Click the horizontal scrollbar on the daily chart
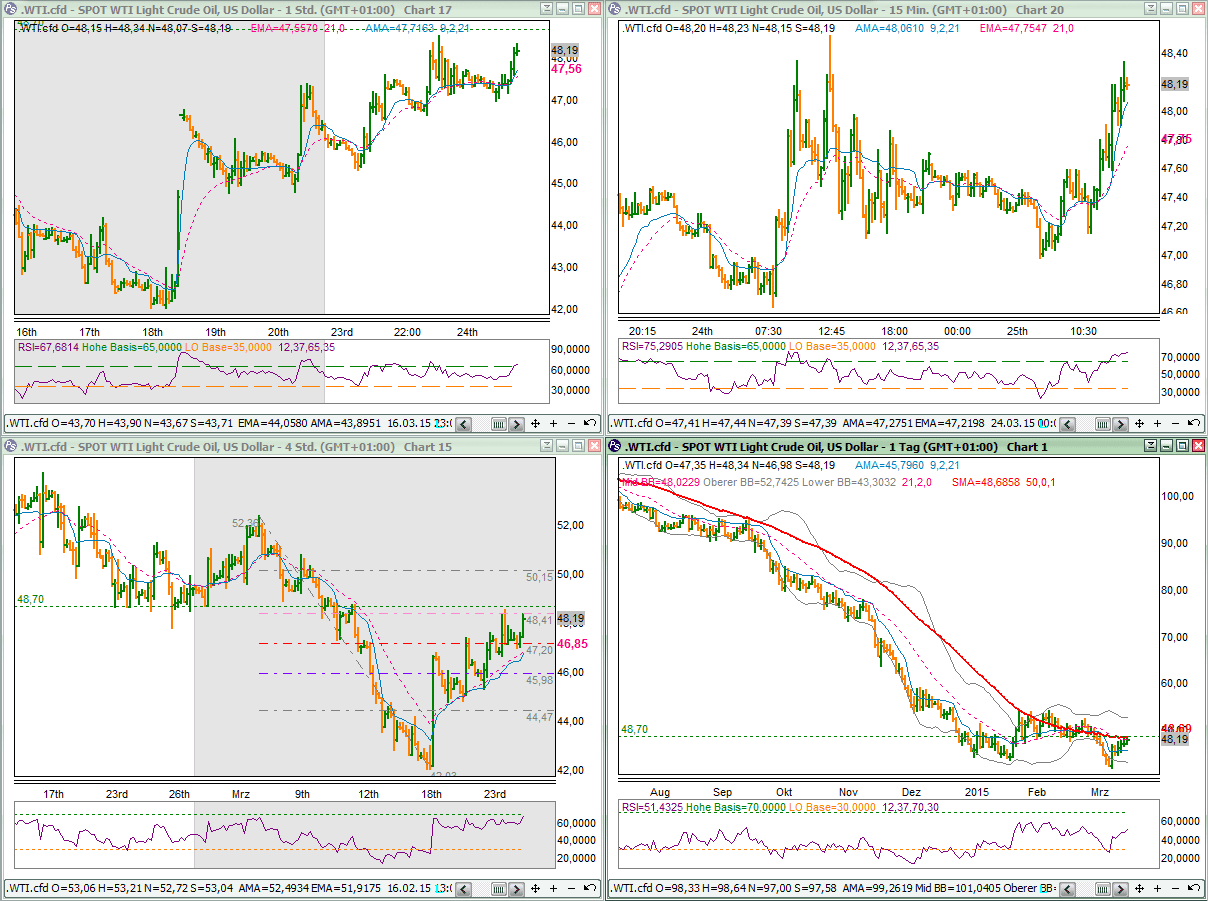1208x901 pixels. (1085, 887)
